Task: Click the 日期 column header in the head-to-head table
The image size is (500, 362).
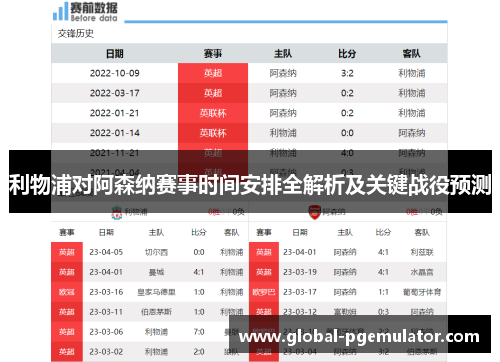Action: [115, 53]
